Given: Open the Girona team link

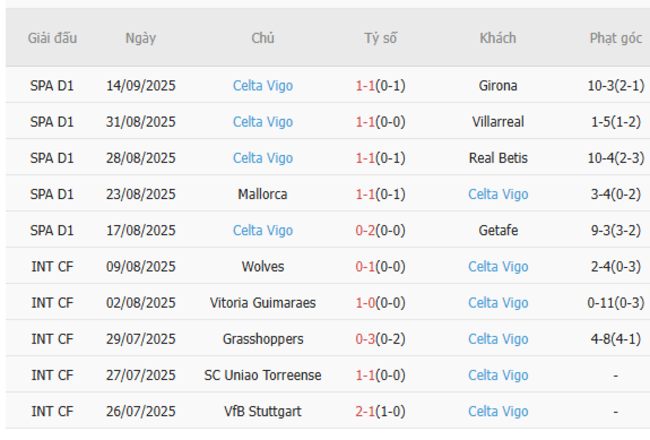Looking at the screenshot, I should (498, 86).
